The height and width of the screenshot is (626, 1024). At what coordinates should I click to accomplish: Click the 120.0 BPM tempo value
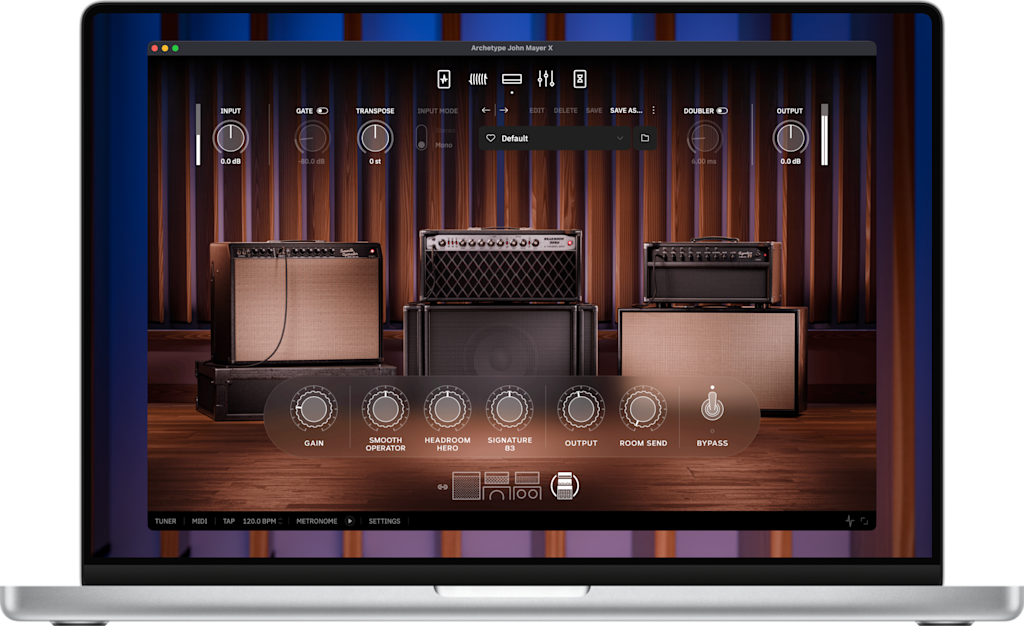[x=259, y=521]
